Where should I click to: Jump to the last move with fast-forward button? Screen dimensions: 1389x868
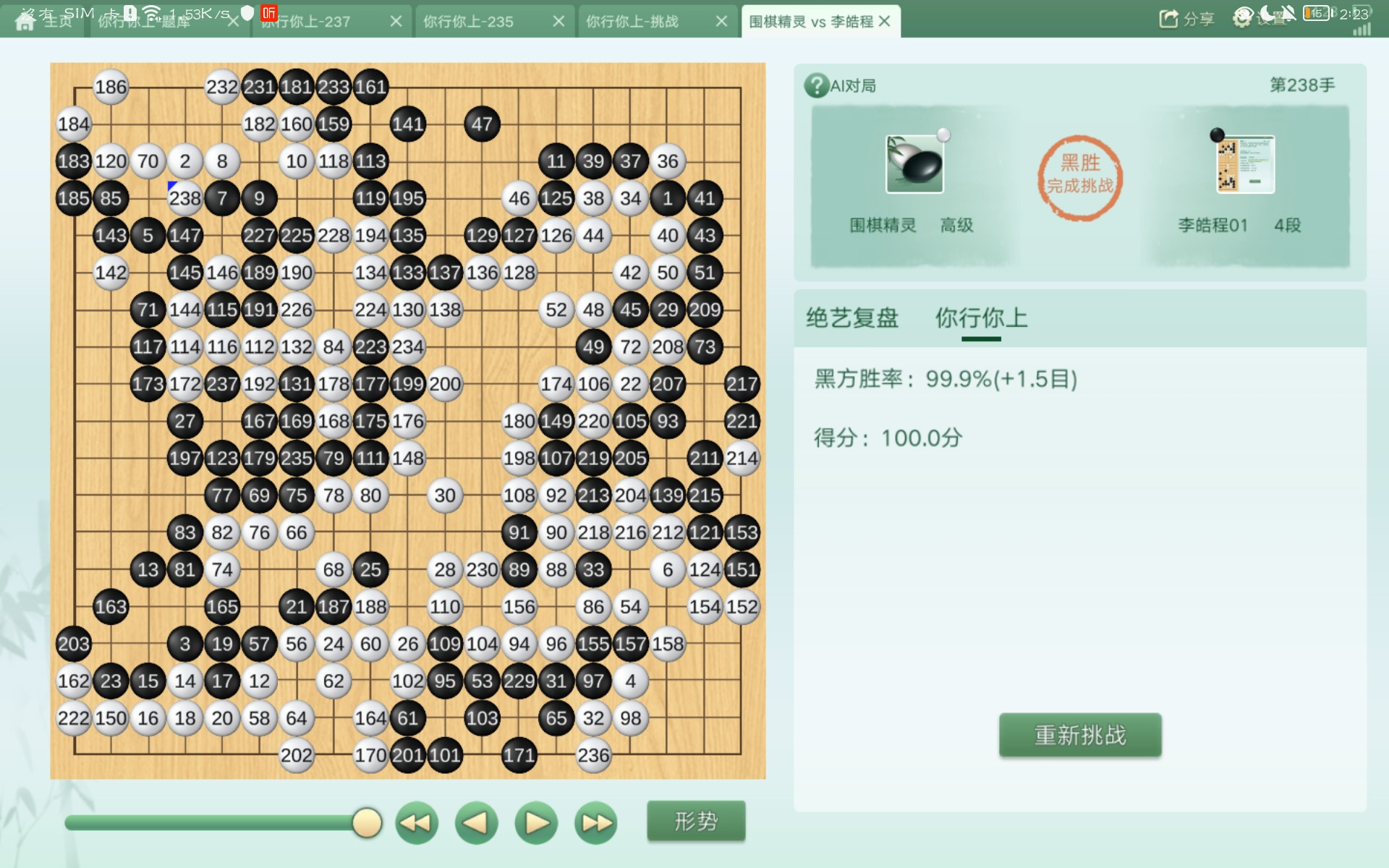coord(596,823)
